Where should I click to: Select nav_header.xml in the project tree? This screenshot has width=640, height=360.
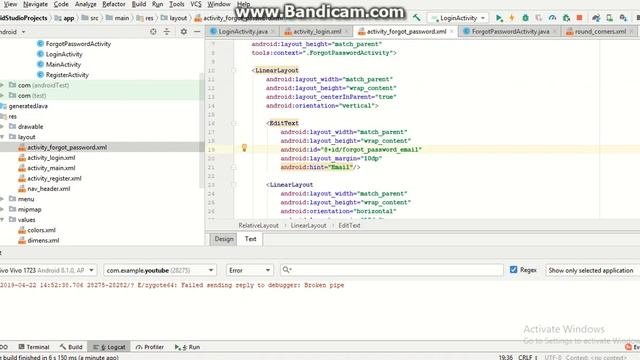pyautogui.click(x=49, y=189)
